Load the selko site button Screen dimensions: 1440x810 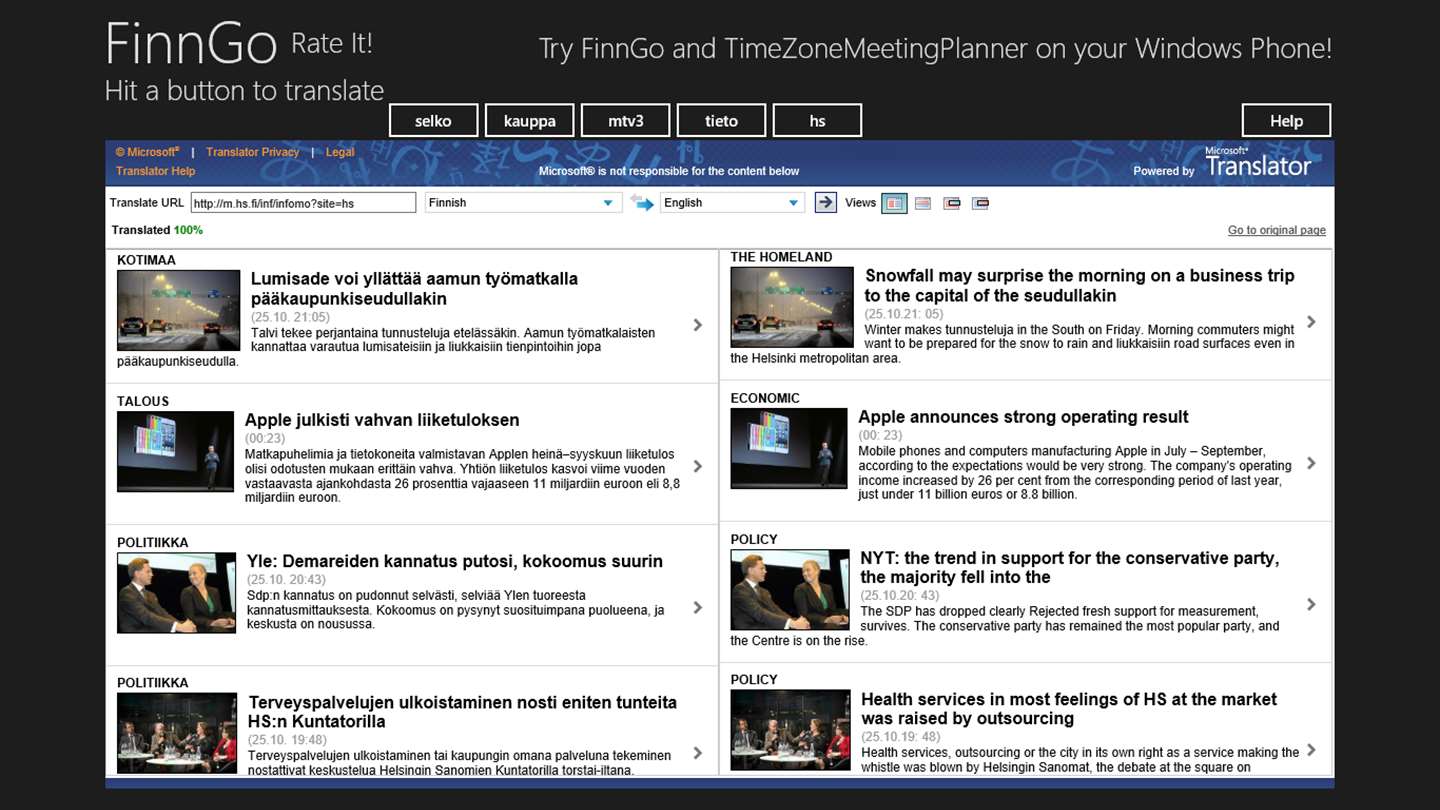433,121
